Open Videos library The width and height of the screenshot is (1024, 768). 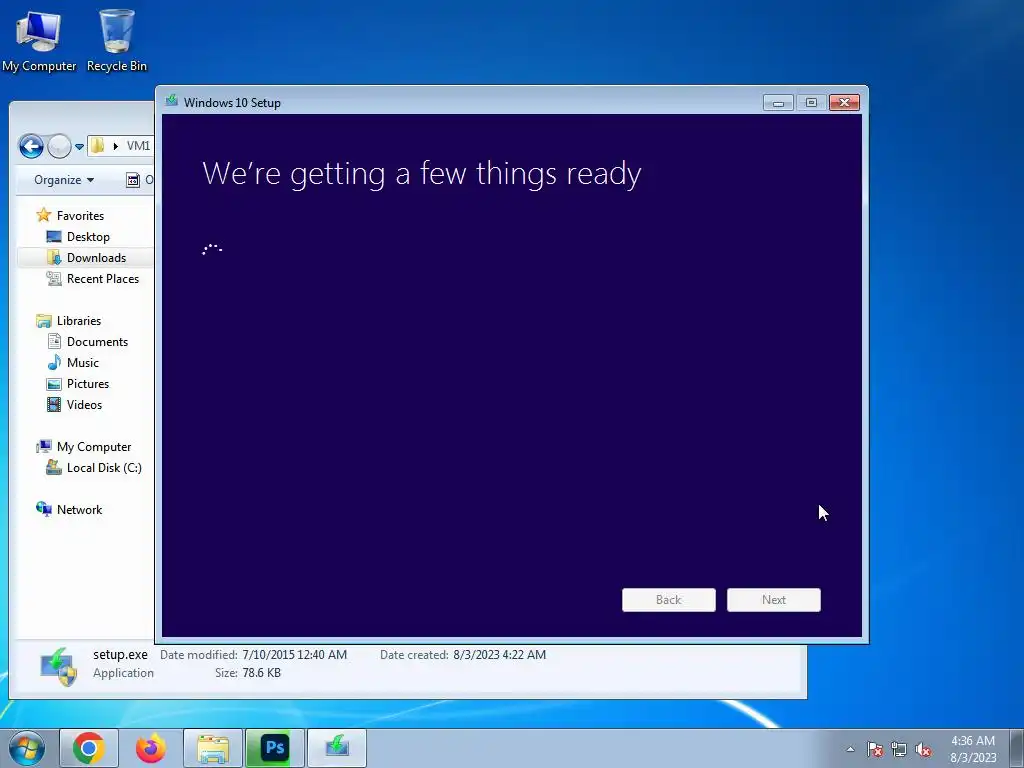[84, 404]
